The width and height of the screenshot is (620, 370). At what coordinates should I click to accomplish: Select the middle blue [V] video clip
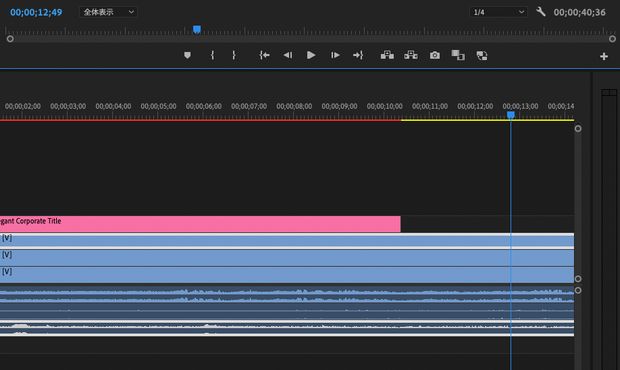(287, 258)
